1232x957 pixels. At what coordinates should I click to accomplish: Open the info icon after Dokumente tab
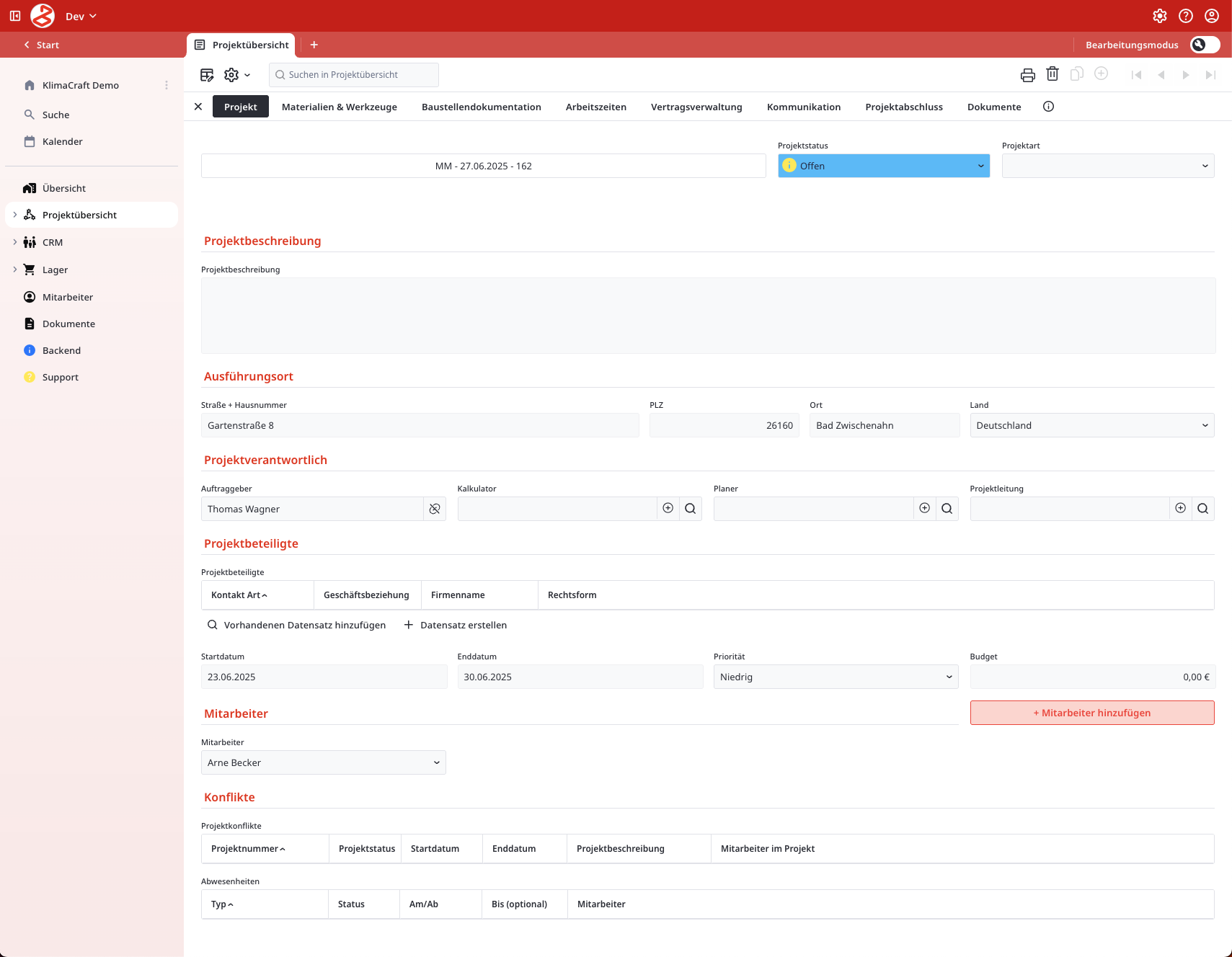click(1048, 107)
